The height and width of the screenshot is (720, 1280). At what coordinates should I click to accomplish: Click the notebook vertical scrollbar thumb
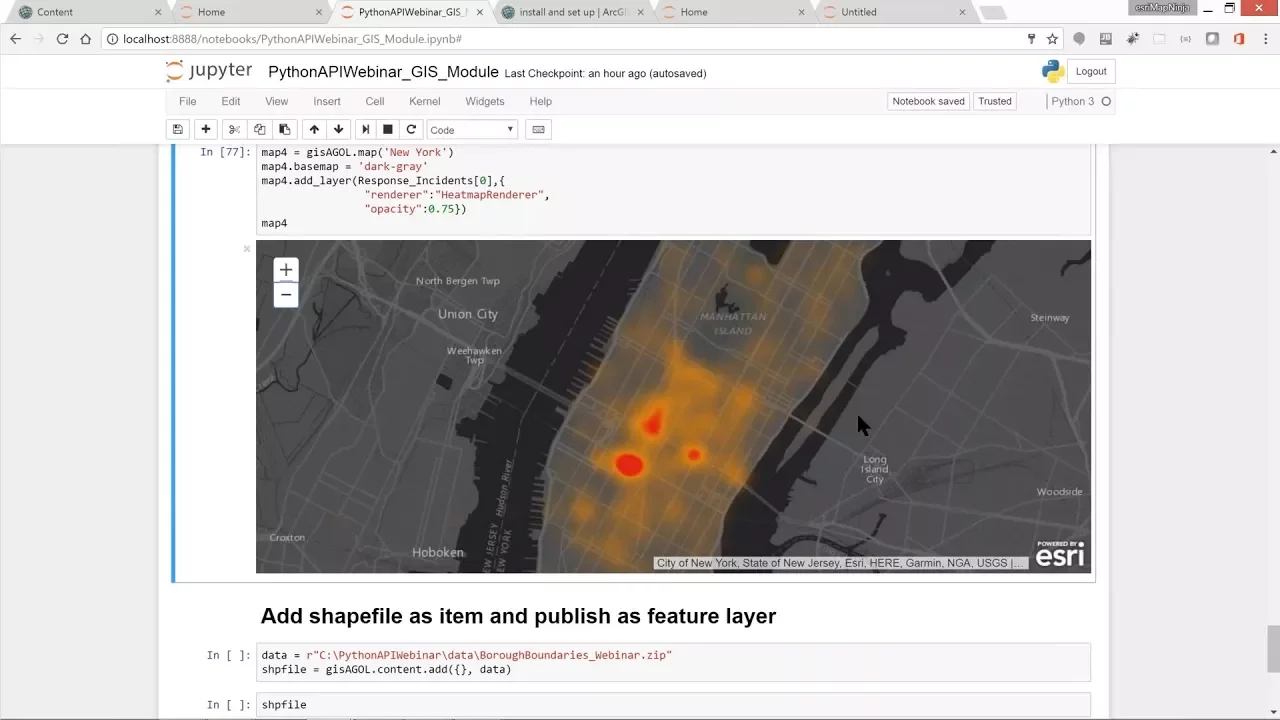(1273, 648)
